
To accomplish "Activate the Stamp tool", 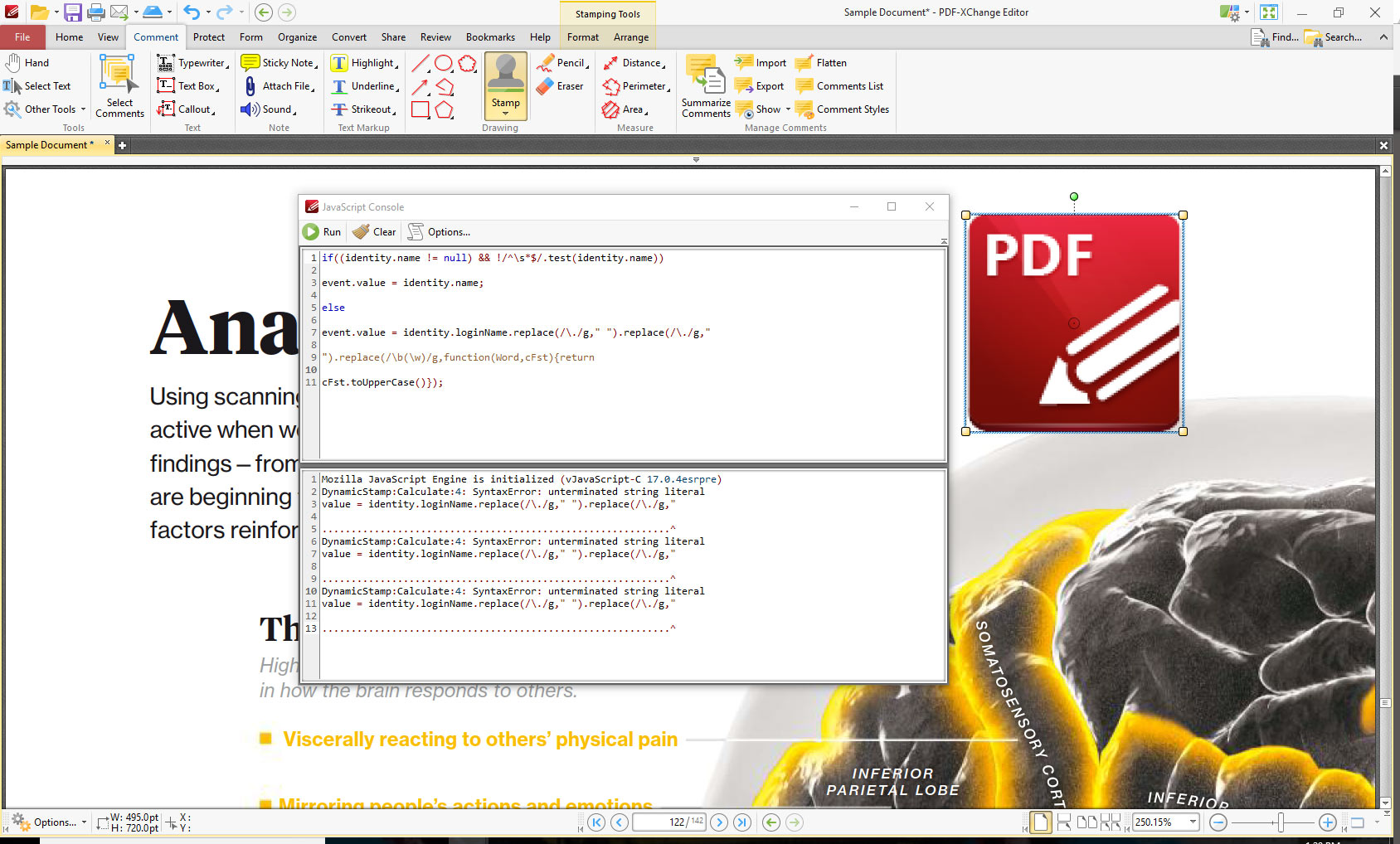I will click(505, 81).
